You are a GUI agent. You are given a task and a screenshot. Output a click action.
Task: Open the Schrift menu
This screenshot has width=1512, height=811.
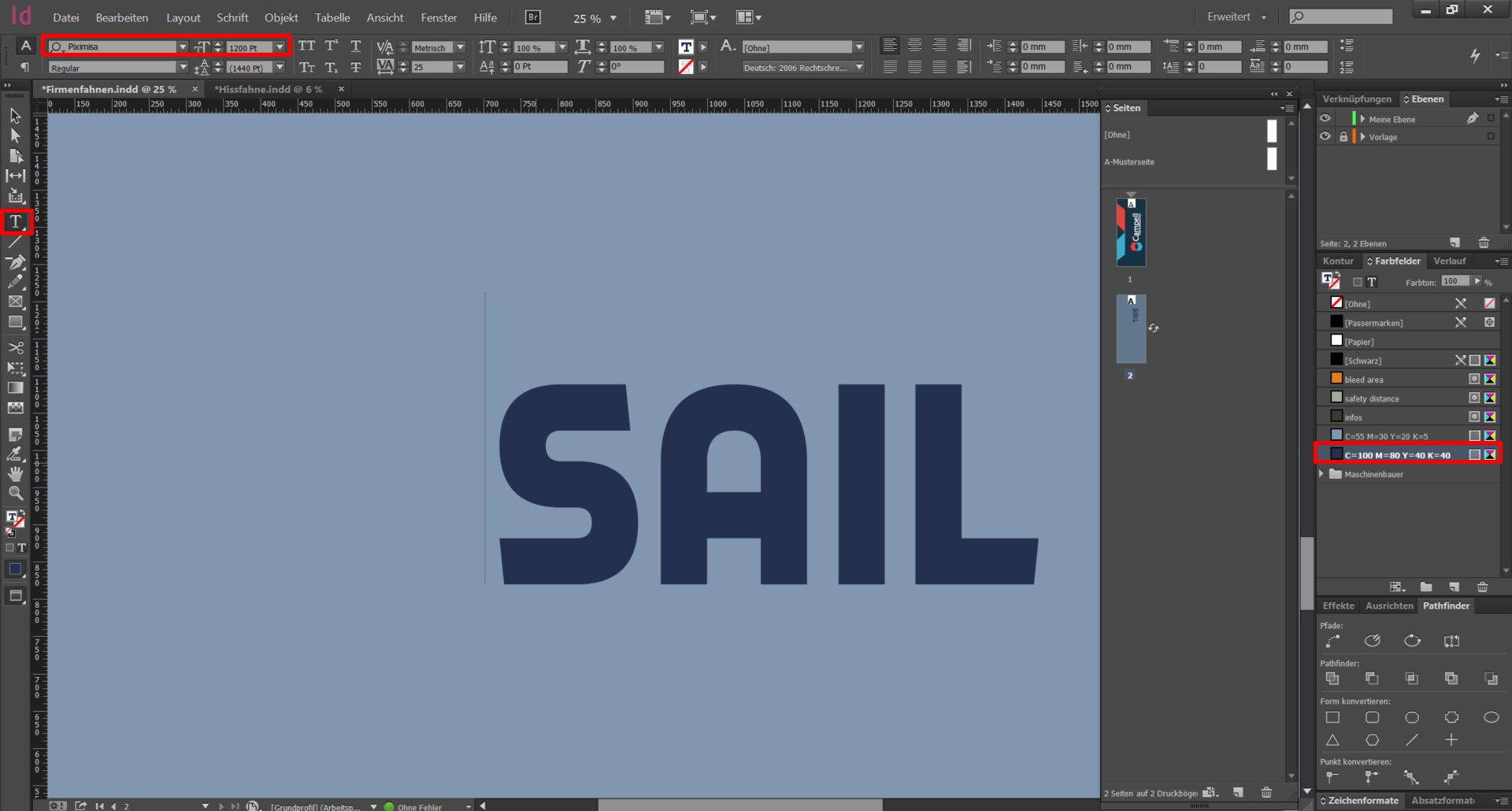[232, 17]
